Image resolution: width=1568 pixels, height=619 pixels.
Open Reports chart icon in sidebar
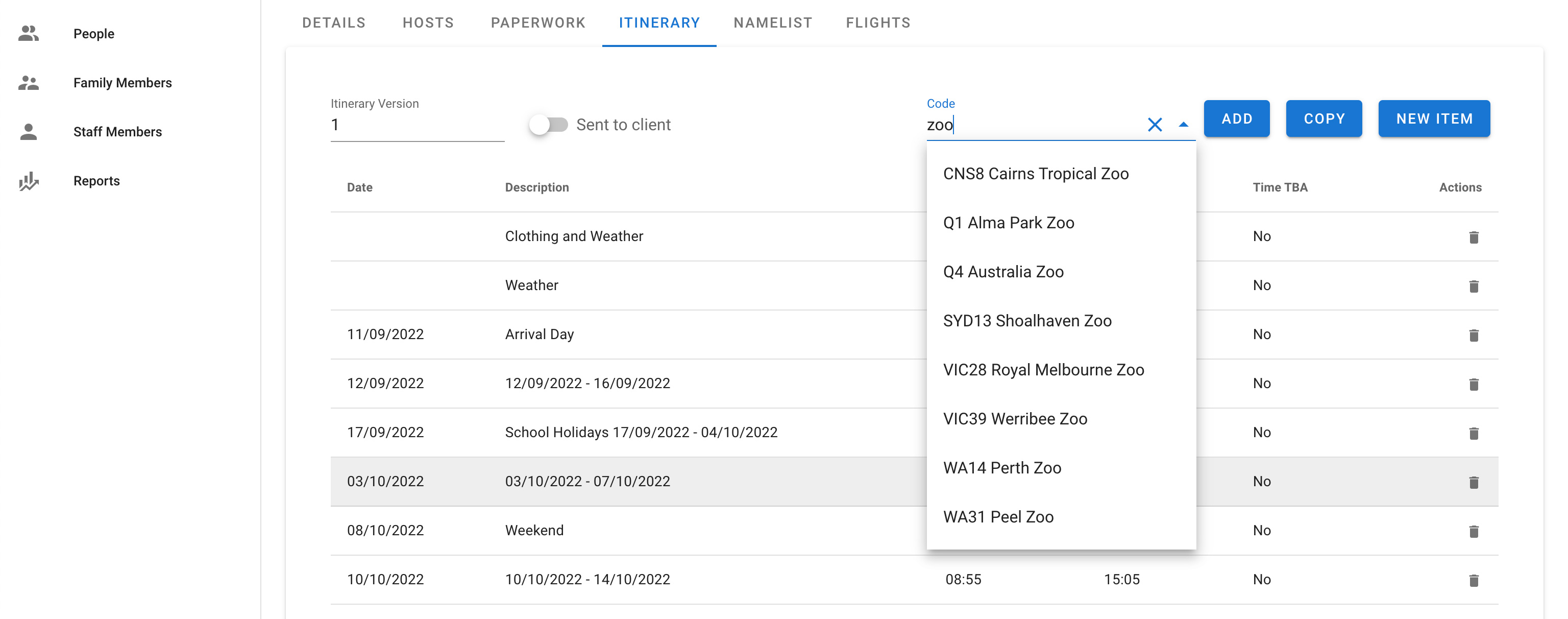point(29,181)
